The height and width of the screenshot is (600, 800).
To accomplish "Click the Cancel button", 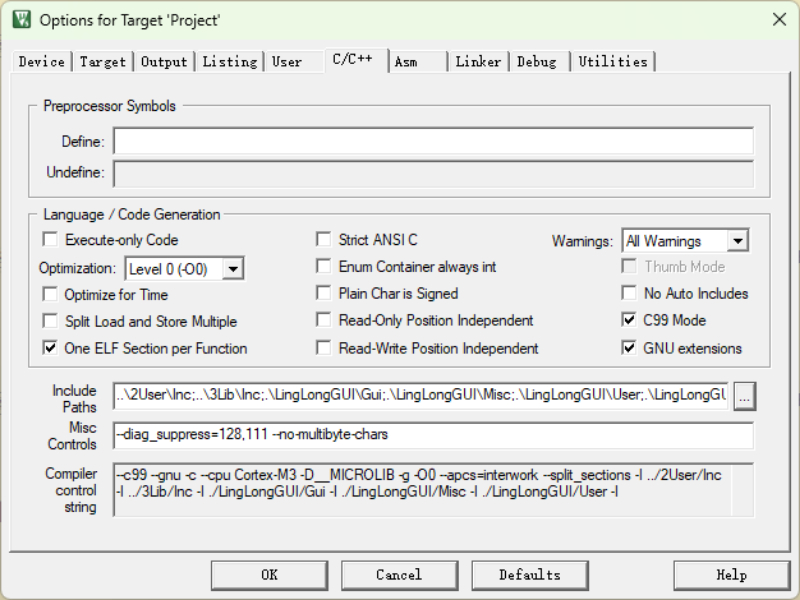I will tap(399, 575).
